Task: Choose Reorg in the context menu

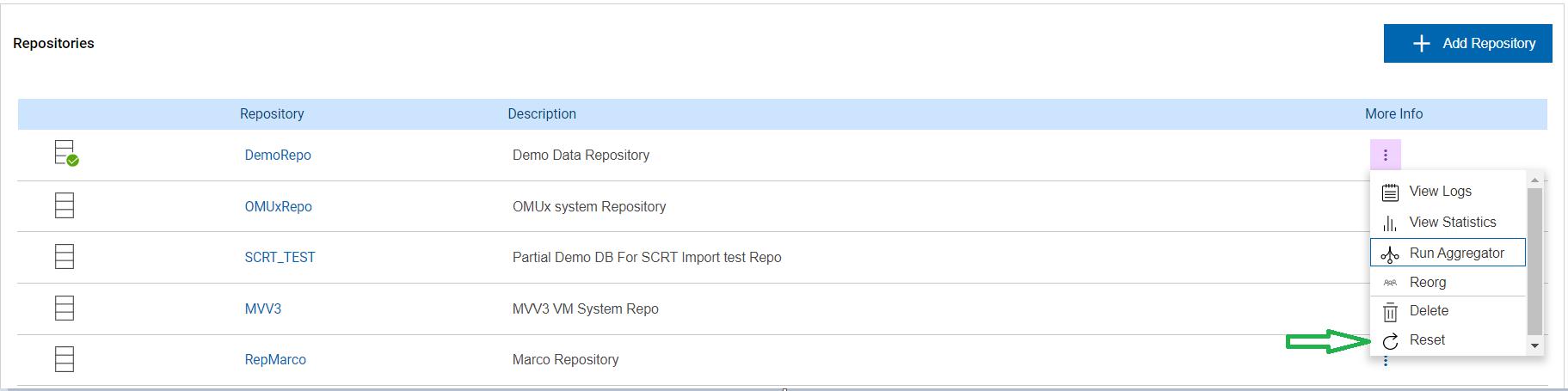Action: [1427, 282]
